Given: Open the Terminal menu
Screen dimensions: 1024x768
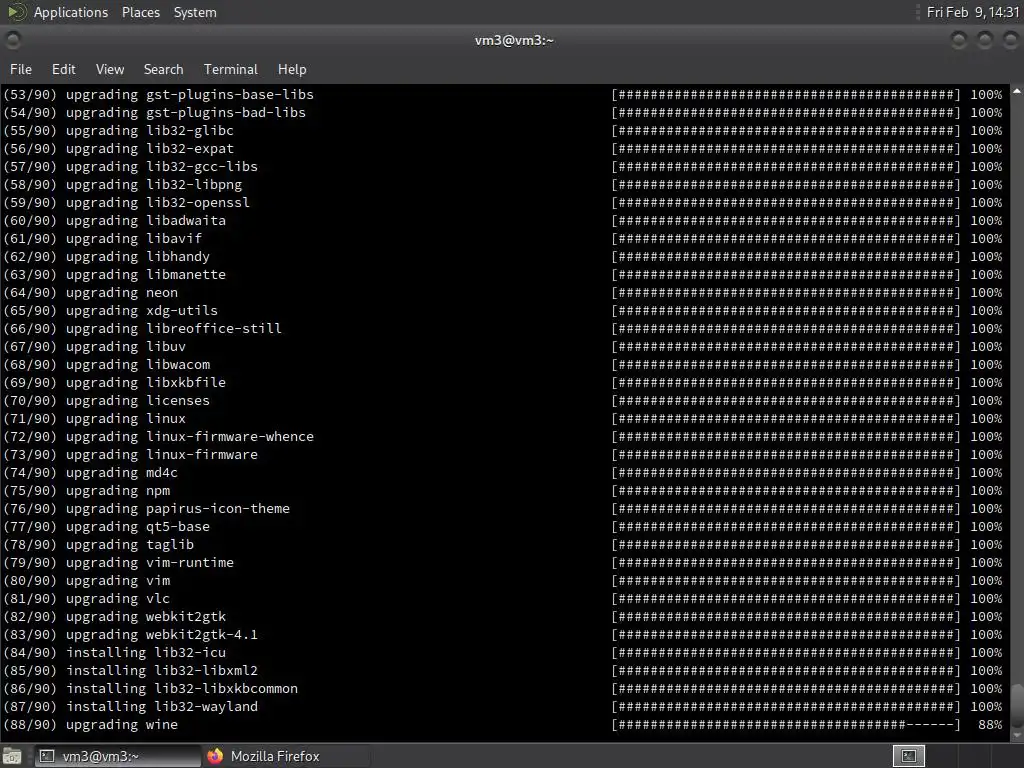Looking at the screenshot, I should tap(231, 69).
